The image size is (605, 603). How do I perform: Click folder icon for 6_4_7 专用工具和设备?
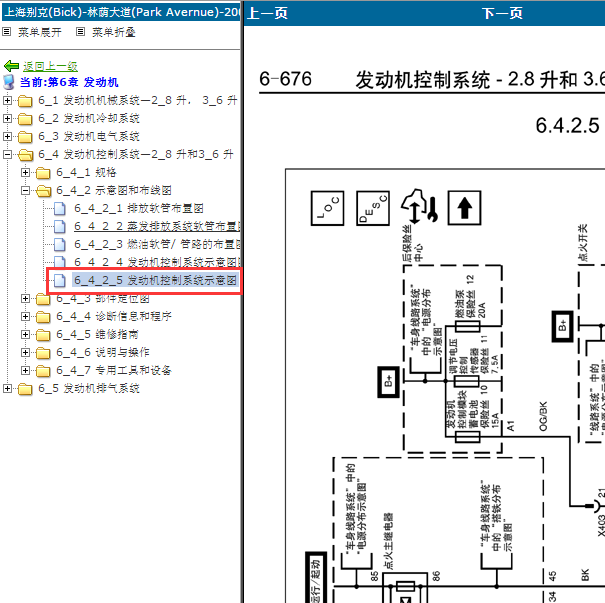[43, 371]
